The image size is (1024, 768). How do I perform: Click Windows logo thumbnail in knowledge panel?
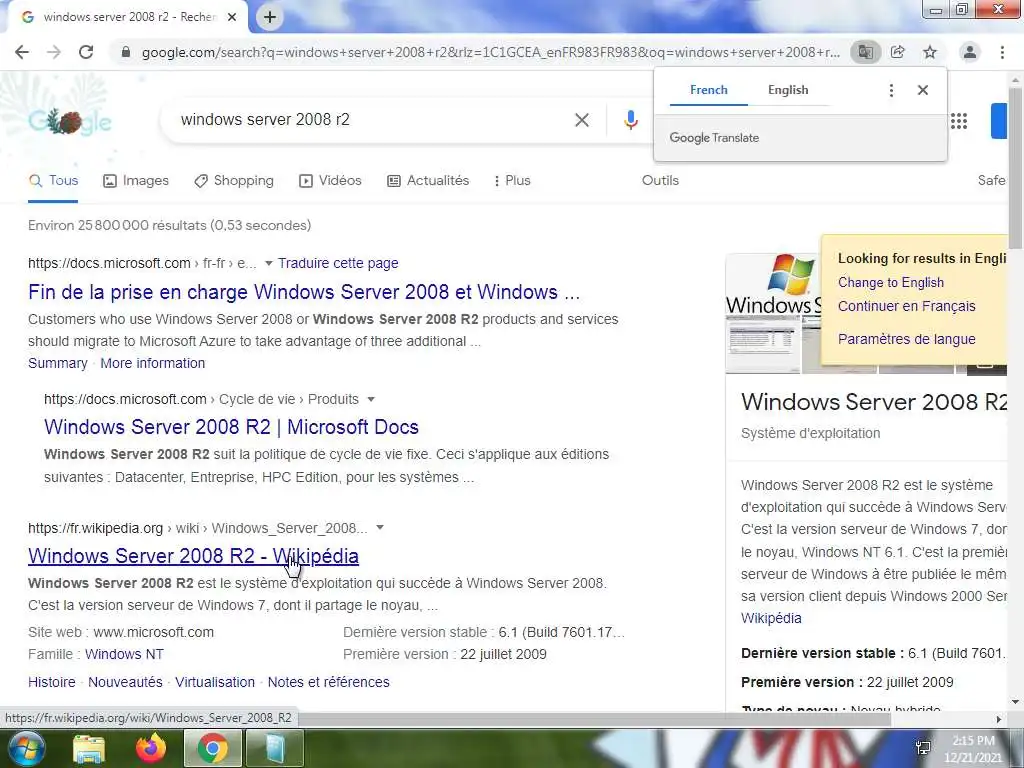pos(773,284)
